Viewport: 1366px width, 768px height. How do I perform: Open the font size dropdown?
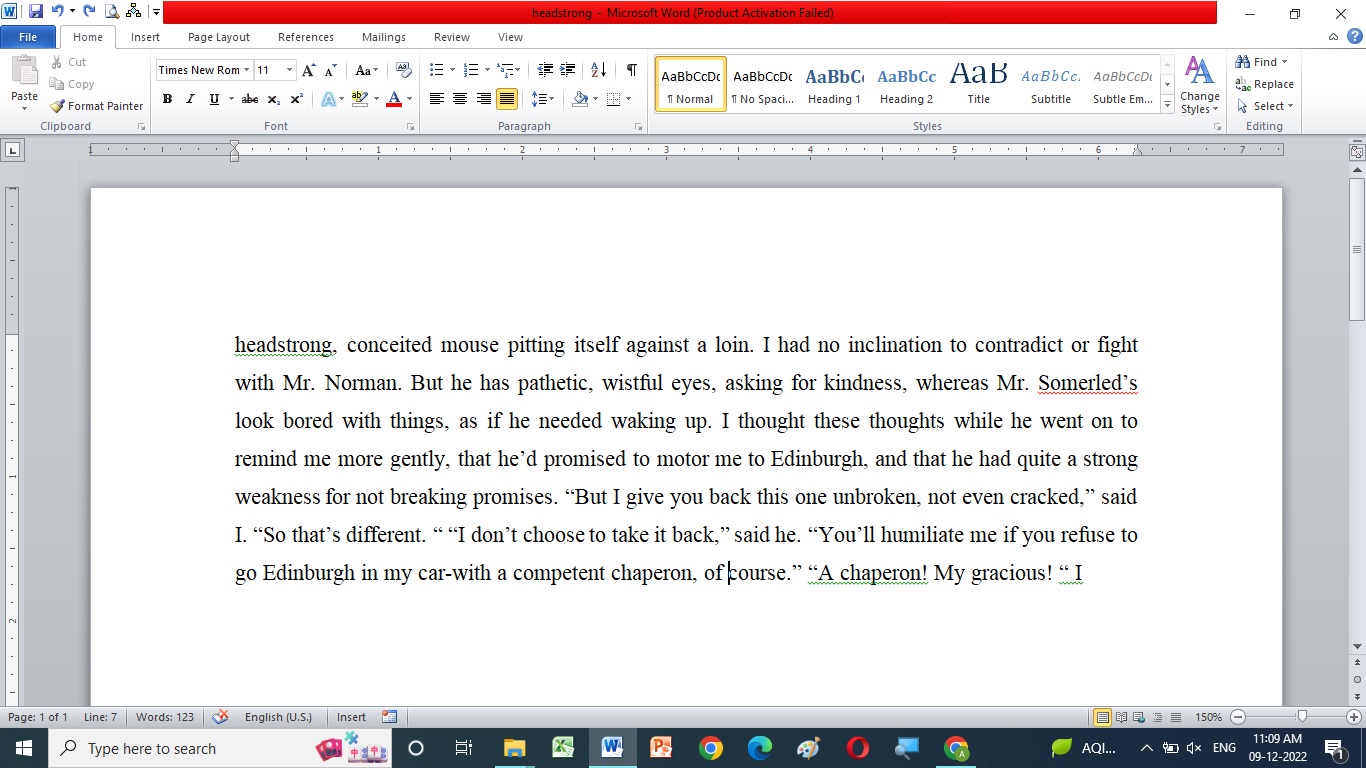tap(290, 70)
